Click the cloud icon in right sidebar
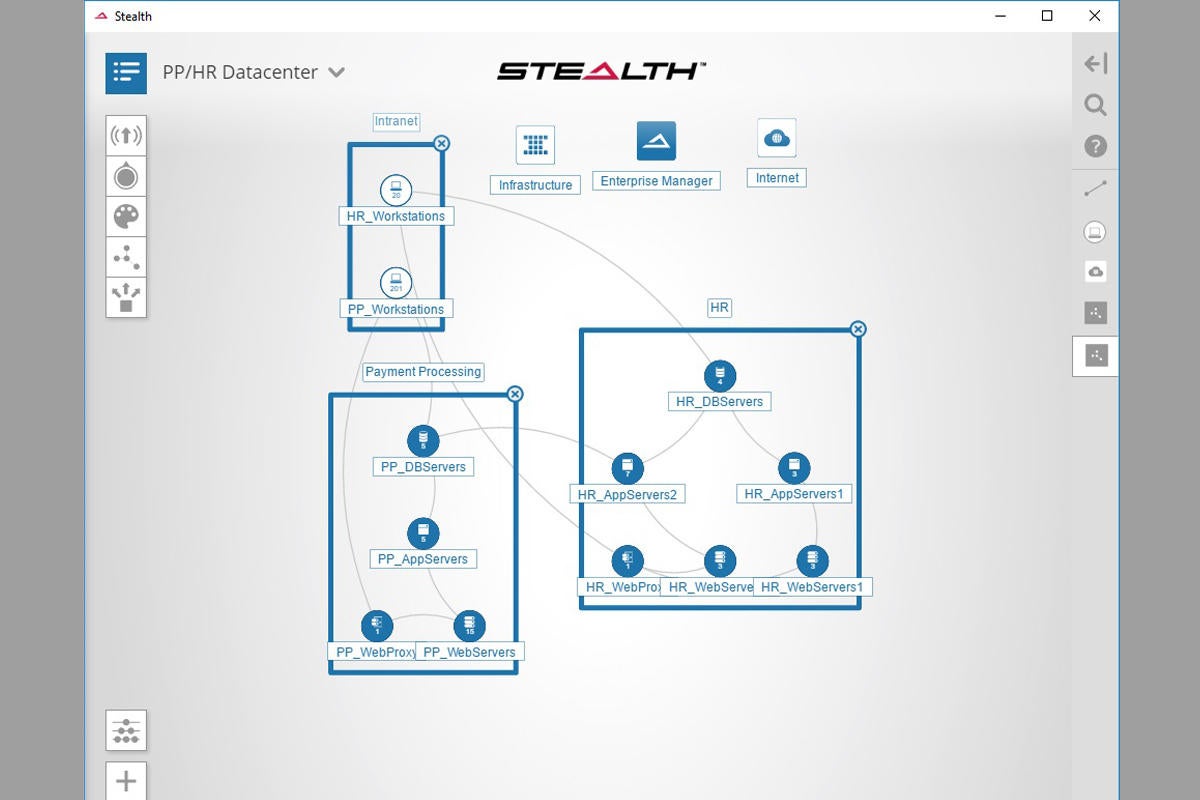The height and width of the screenshot is (800, 1200). click(x=1095, y=272)
